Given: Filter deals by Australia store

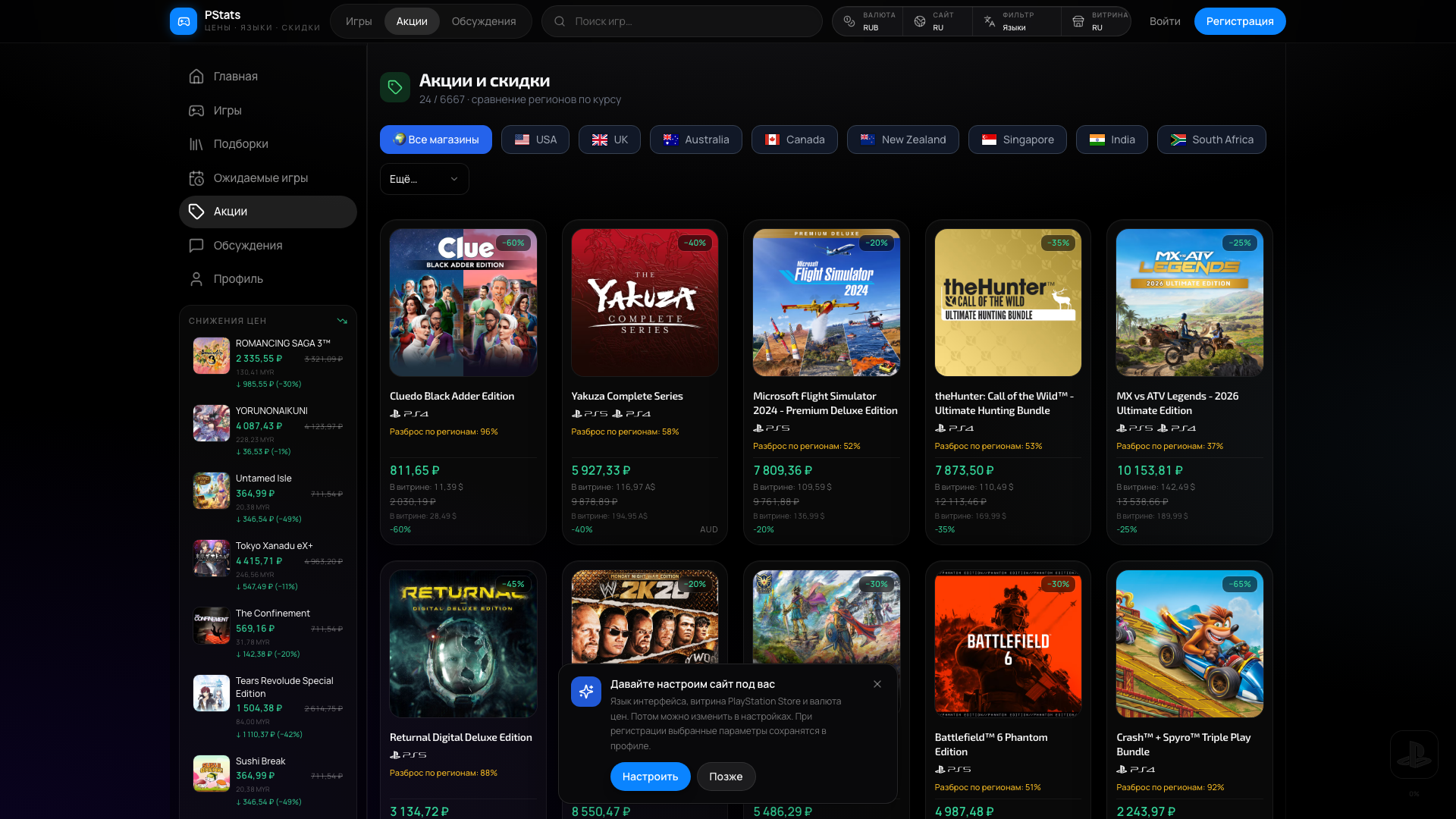Looking at the screenshot, I should pos(696,140).
